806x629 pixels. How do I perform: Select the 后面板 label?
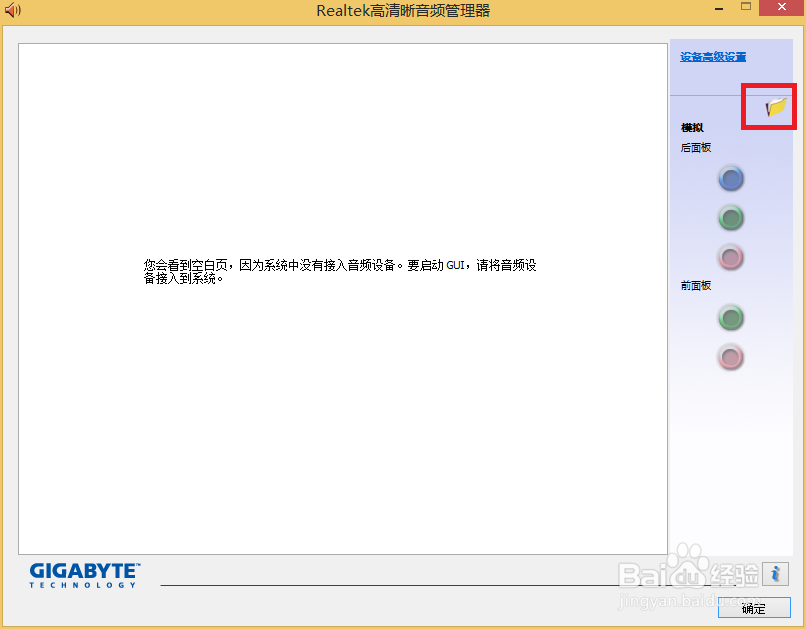(x=696, y=147)
